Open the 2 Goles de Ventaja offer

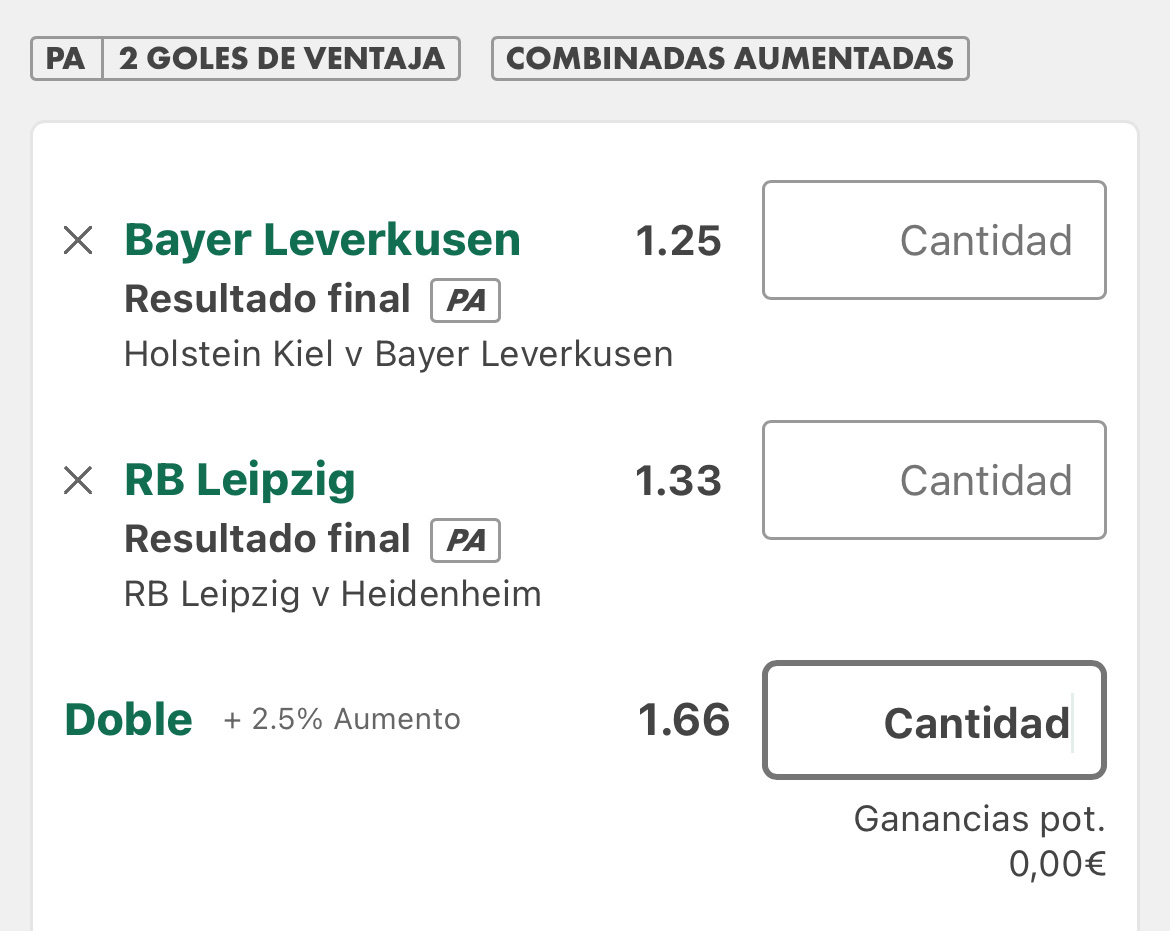point(281,58)
